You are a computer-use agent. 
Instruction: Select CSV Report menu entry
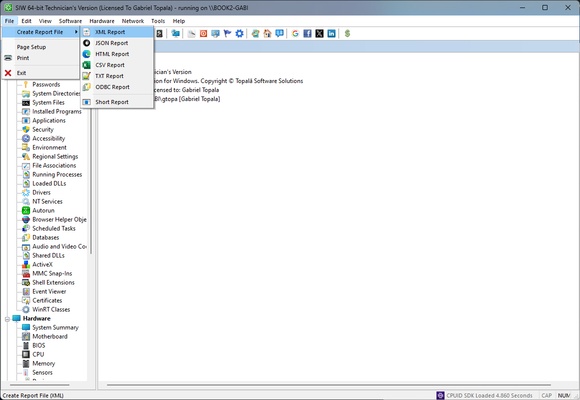(x=117, y=65)
